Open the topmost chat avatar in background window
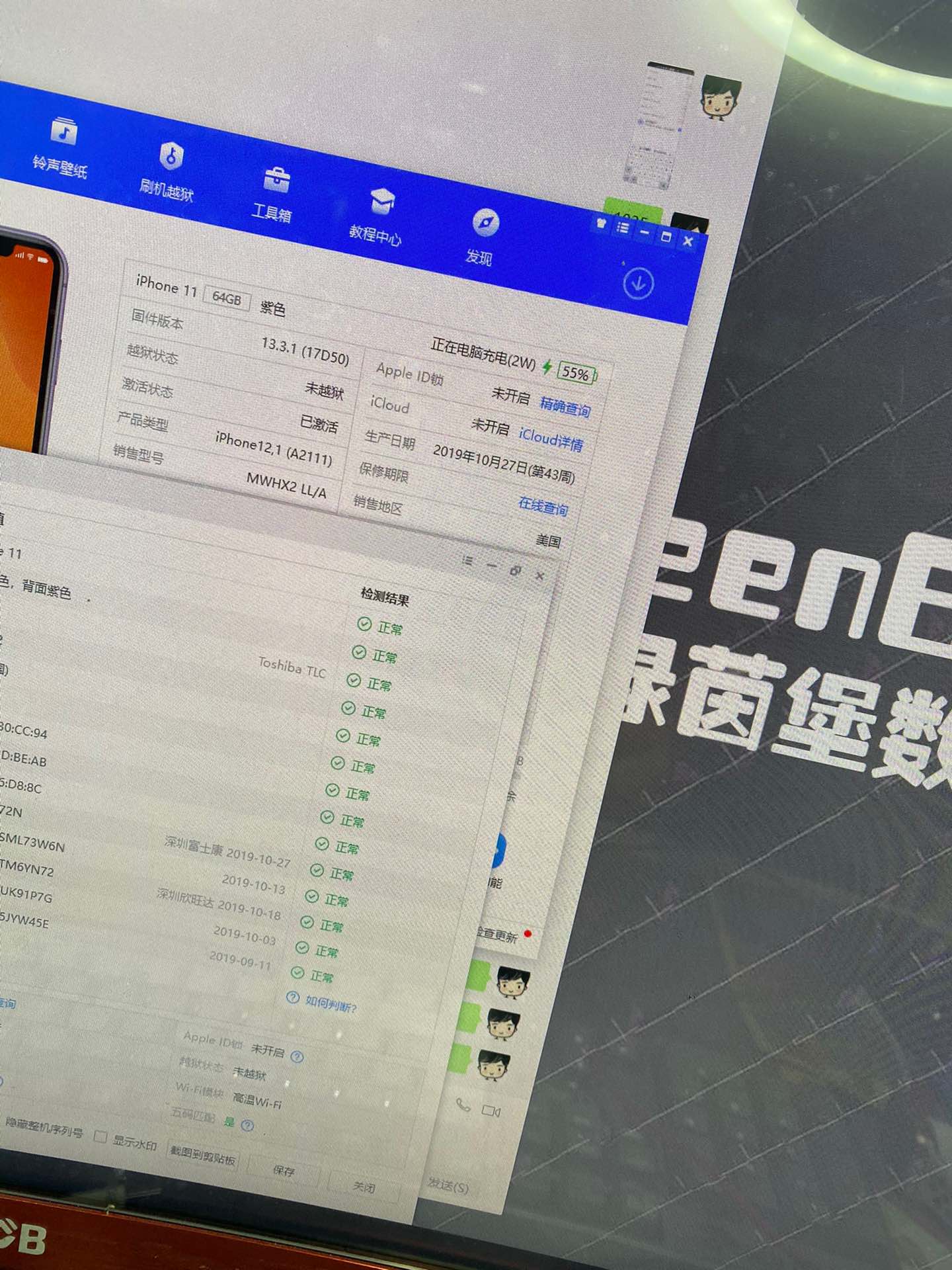Image resolution: width=952 pixels, height=1270 pixels. click(720, 97)
